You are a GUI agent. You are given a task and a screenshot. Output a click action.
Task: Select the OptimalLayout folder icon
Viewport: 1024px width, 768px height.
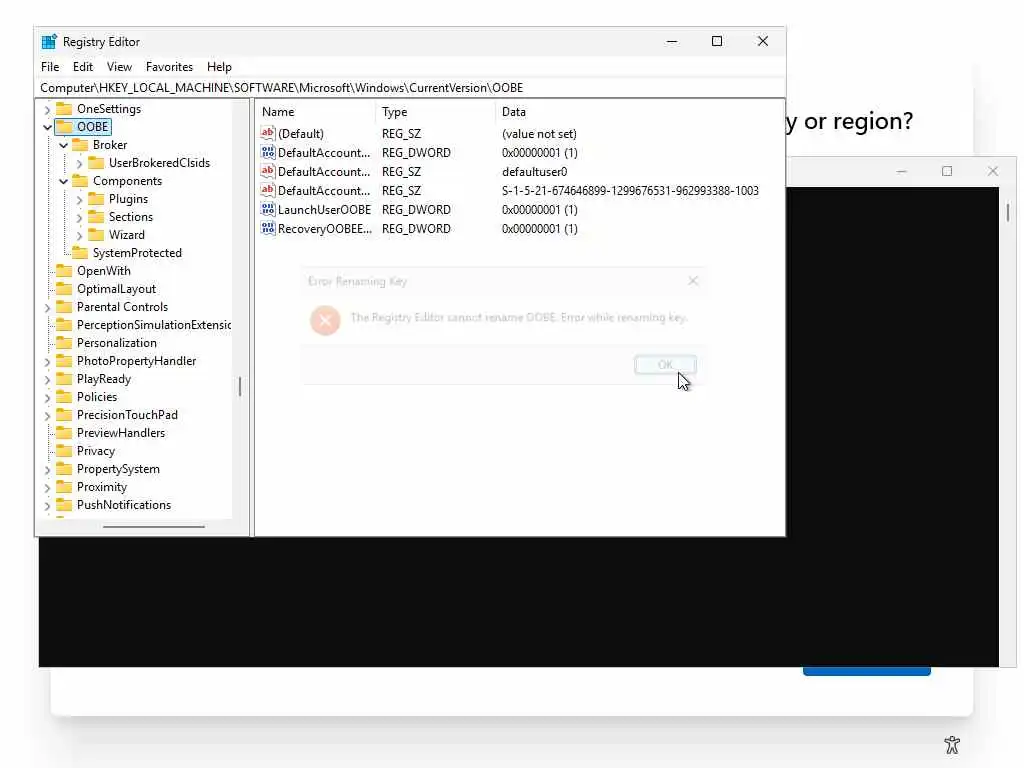click(x=64, y=289)
